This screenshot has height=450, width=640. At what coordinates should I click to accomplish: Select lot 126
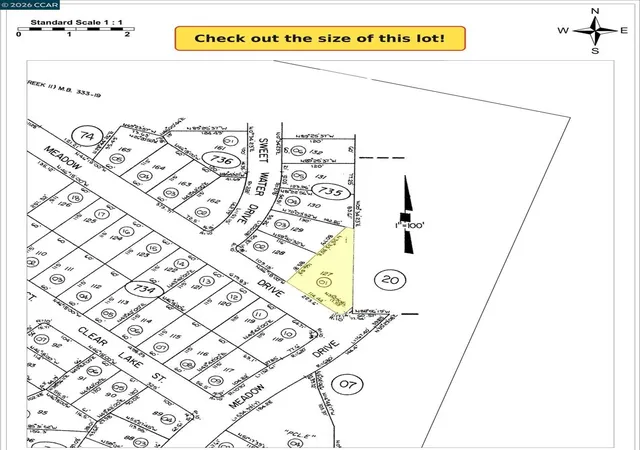64,204
